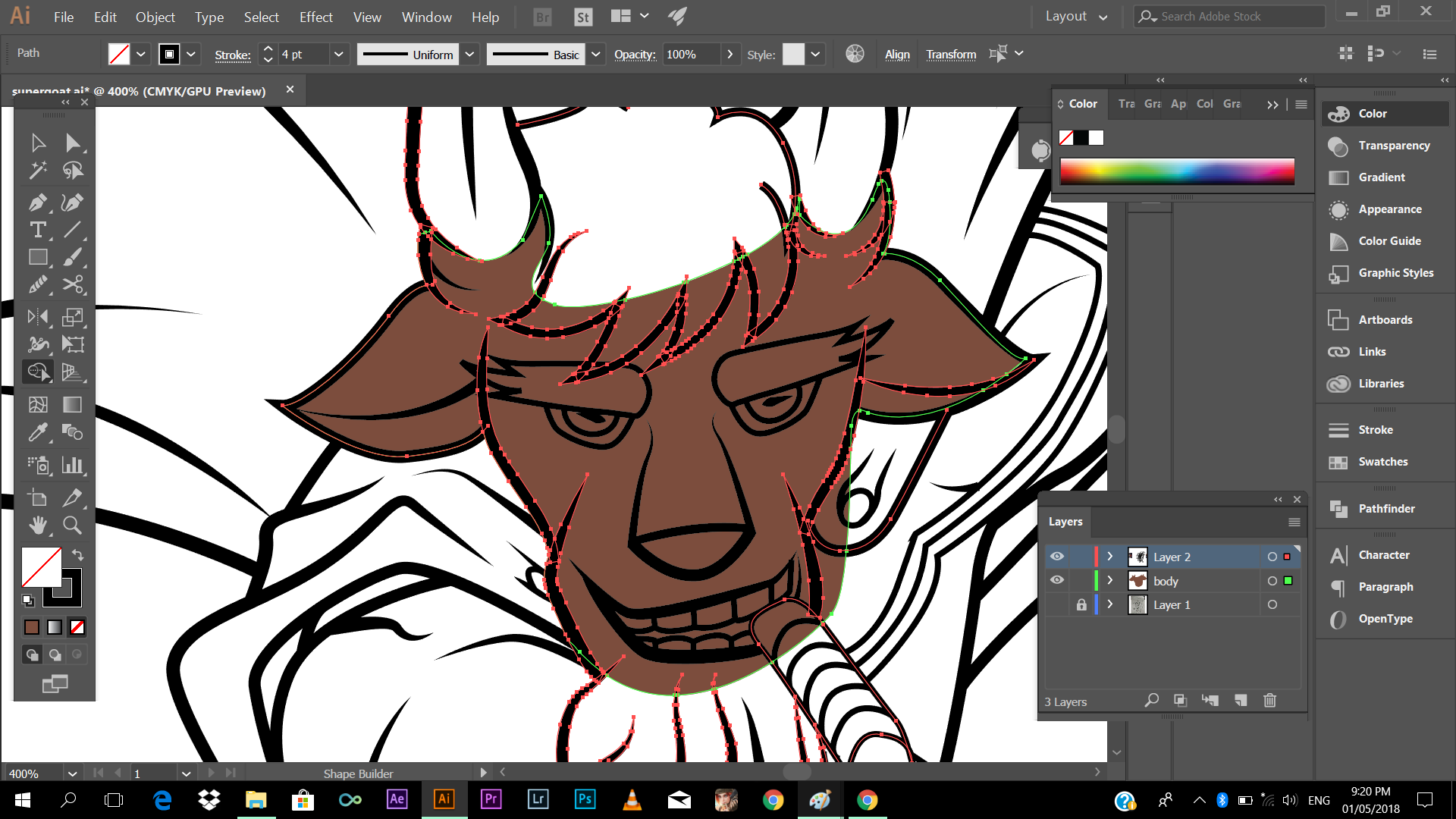1456x819 pixels.
Task: Select the Magic Wand tool
Action: pos(37,171)
